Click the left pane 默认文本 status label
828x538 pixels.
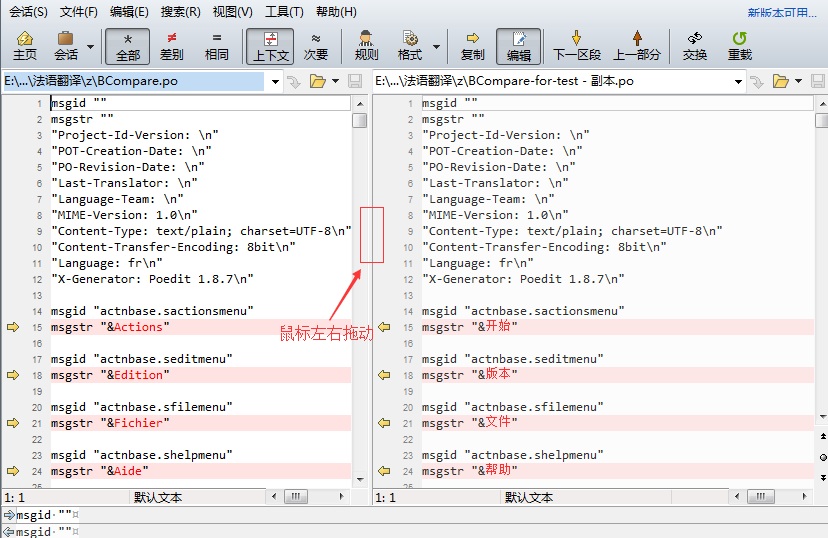(157, 497)
